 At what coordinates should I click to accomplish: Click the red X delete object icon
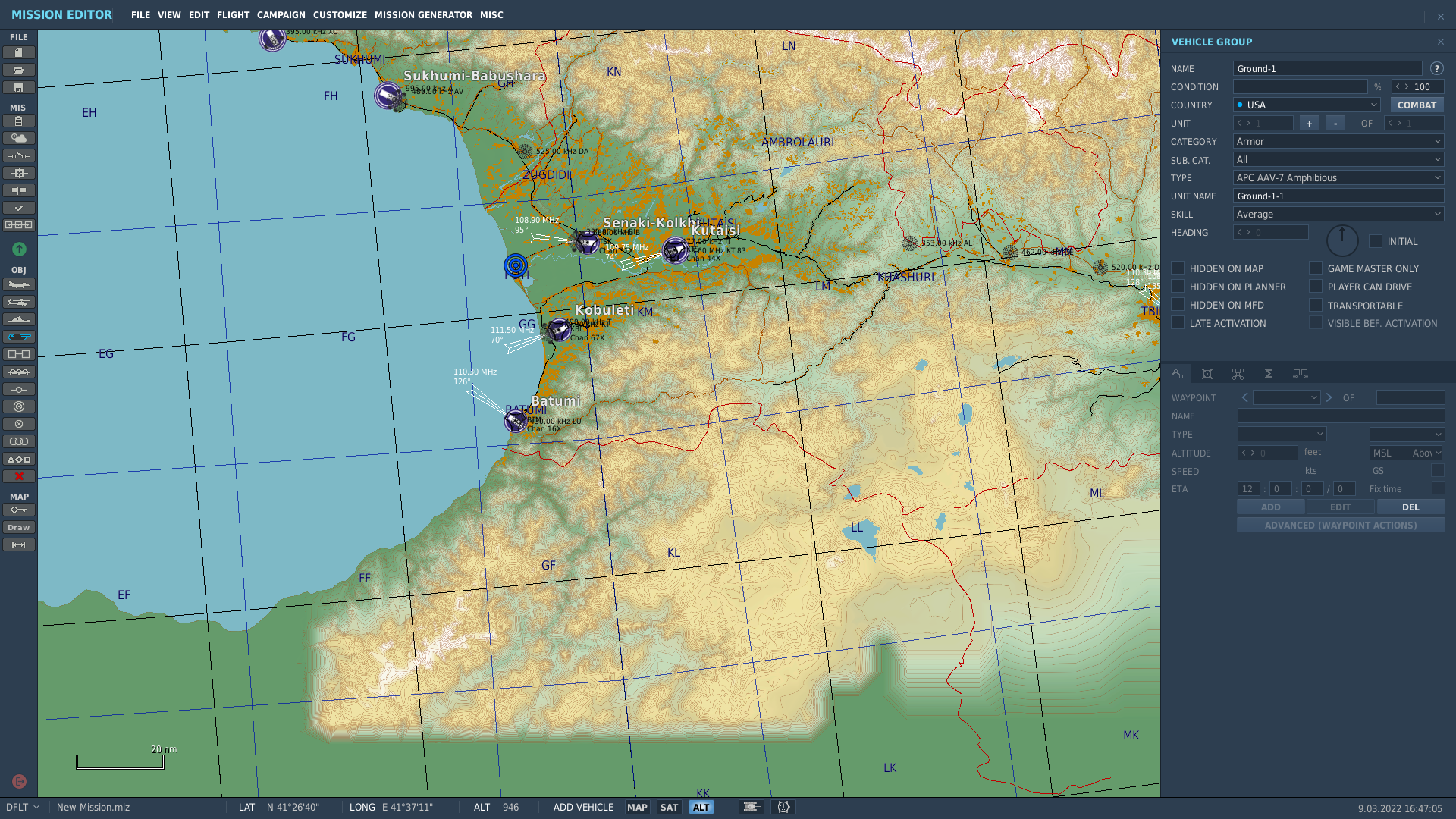(19, 476)
